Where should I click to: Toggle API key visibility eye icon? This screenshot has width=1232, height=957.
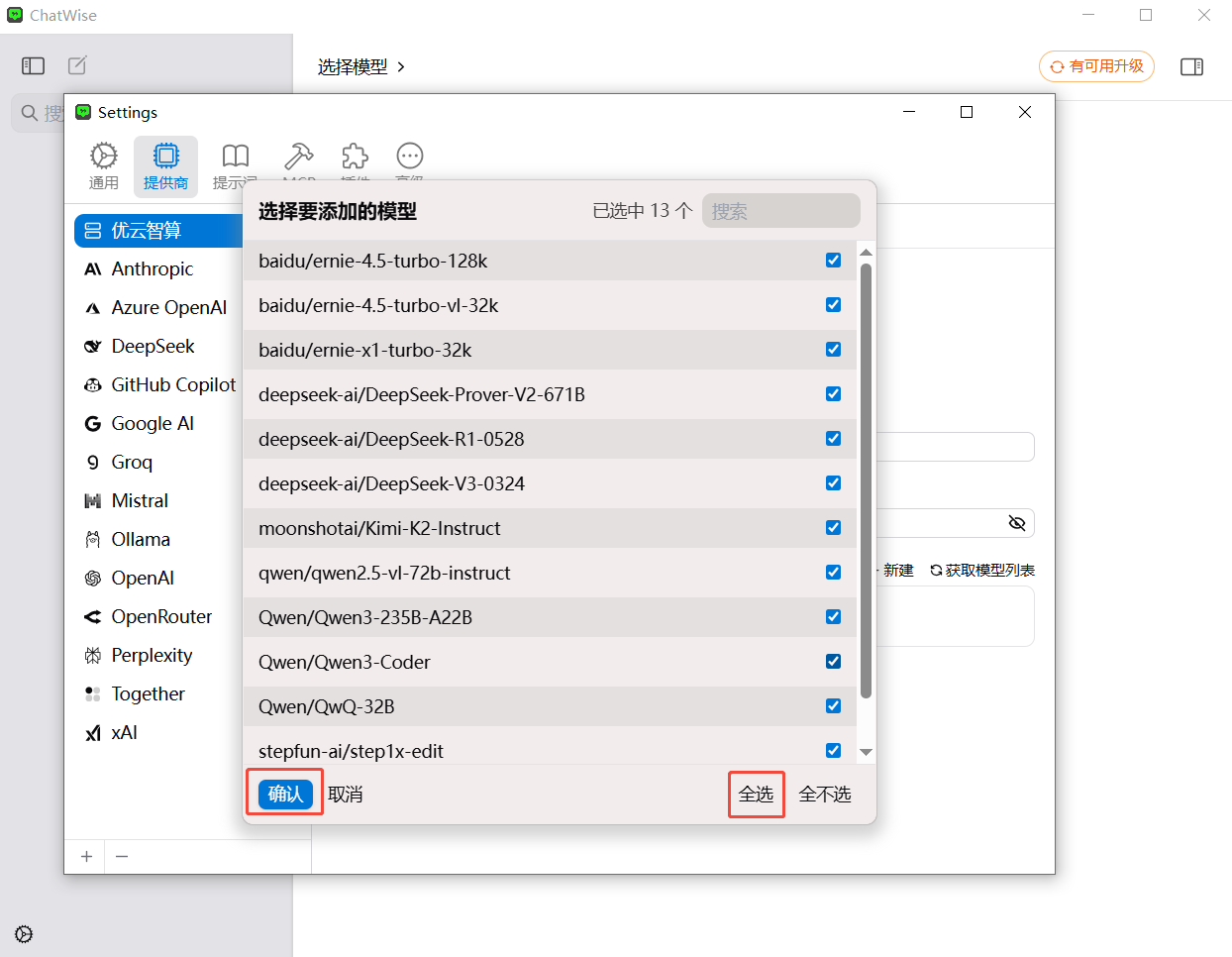(1017, 523)
